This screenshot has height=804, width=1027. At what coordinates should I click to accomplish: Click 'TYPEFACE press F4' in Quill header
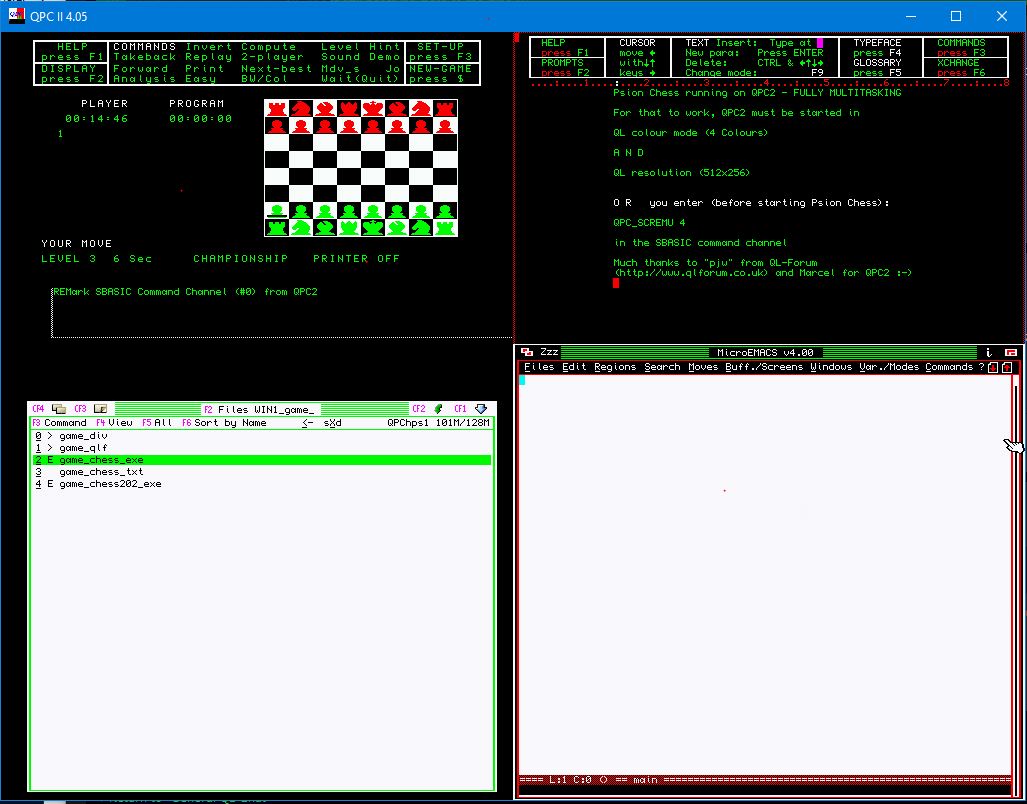click(x=878, y=48)
